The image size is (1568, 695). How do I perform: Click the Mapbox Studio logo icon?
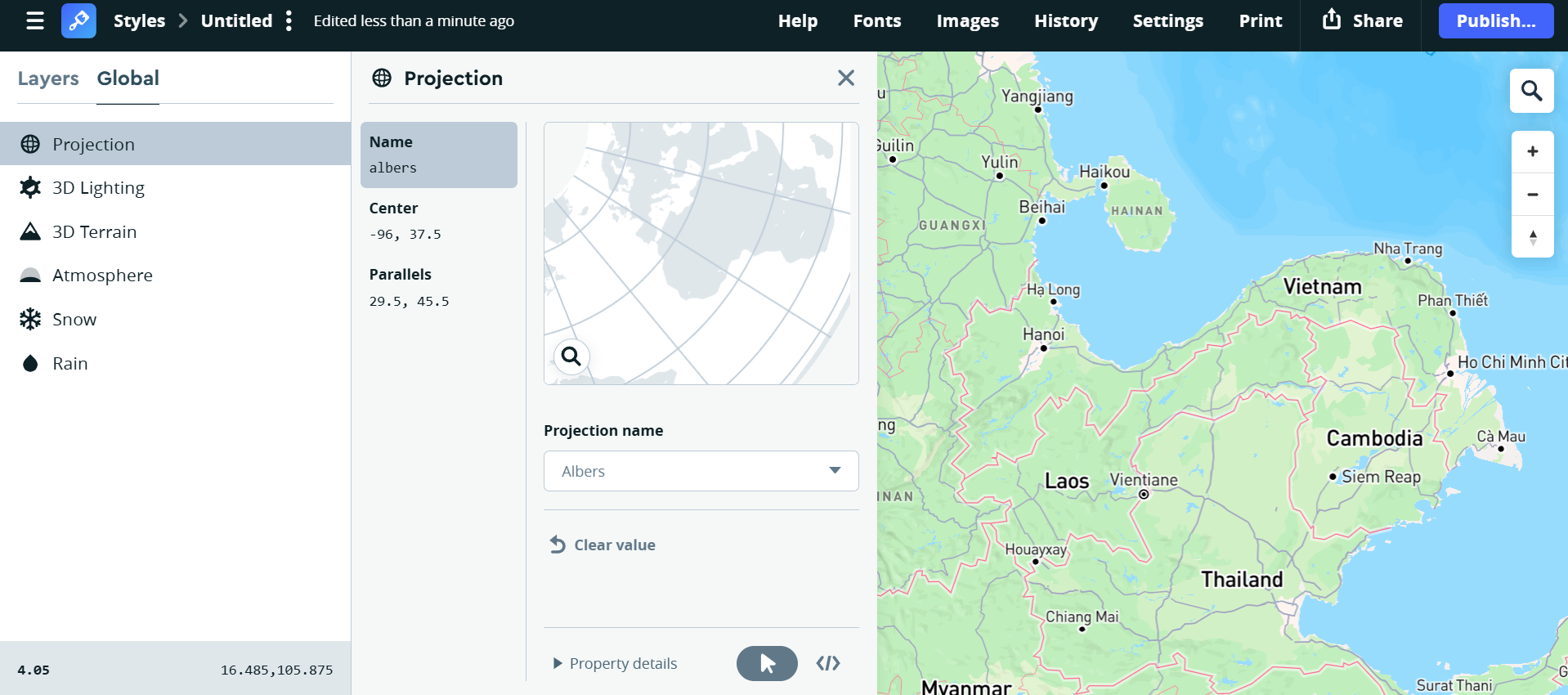[x=78, y=20]
